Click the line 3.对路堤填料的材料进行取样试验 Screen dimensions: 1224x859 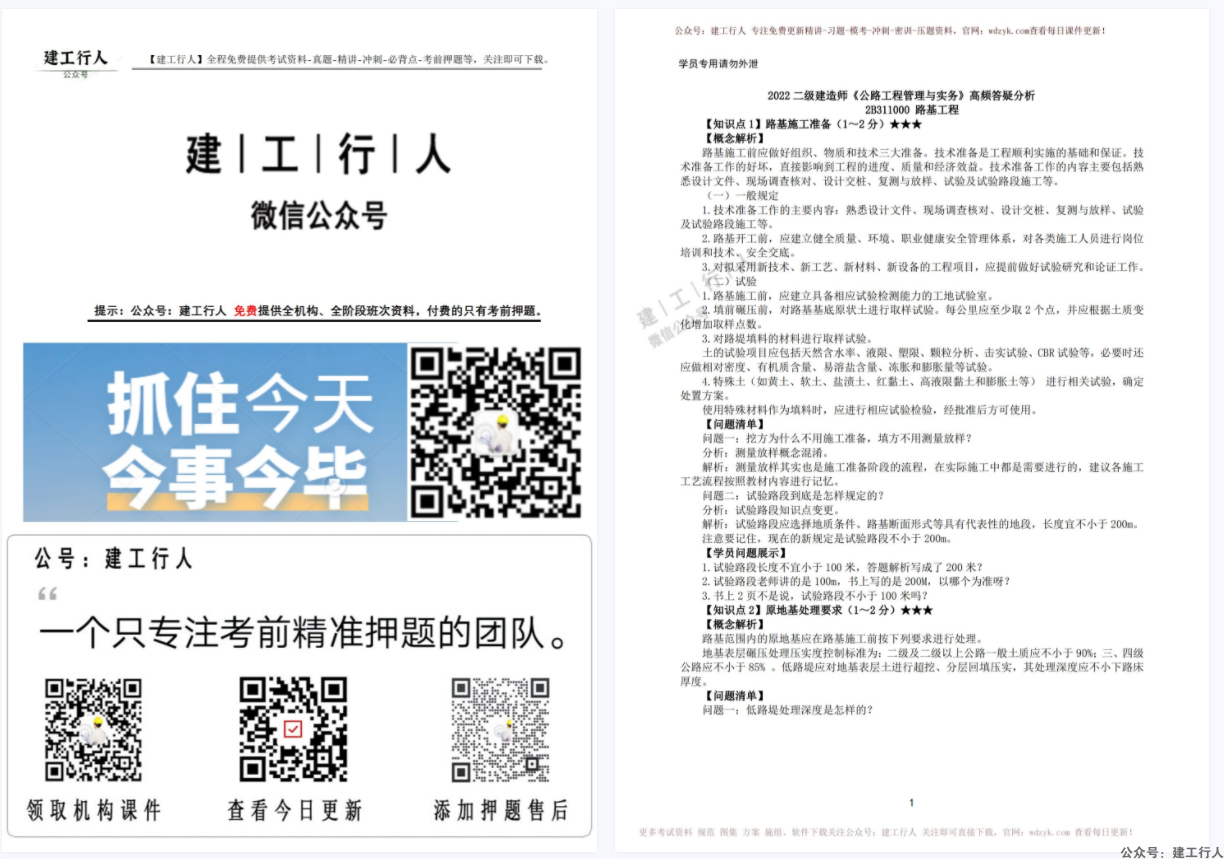click(787, 339)
